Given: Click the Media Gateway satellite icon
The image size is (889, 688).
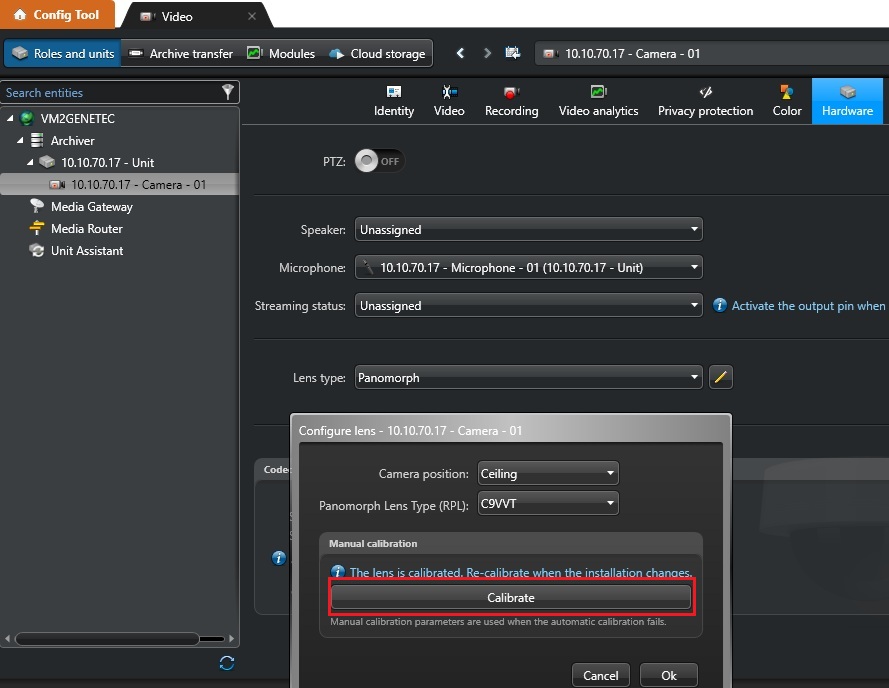Looking at the screenshot, I should click(37, 206).
